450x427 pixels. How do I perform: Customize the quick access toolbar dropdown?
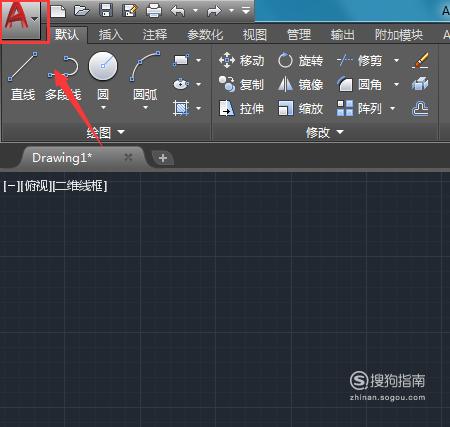[246, 11]
